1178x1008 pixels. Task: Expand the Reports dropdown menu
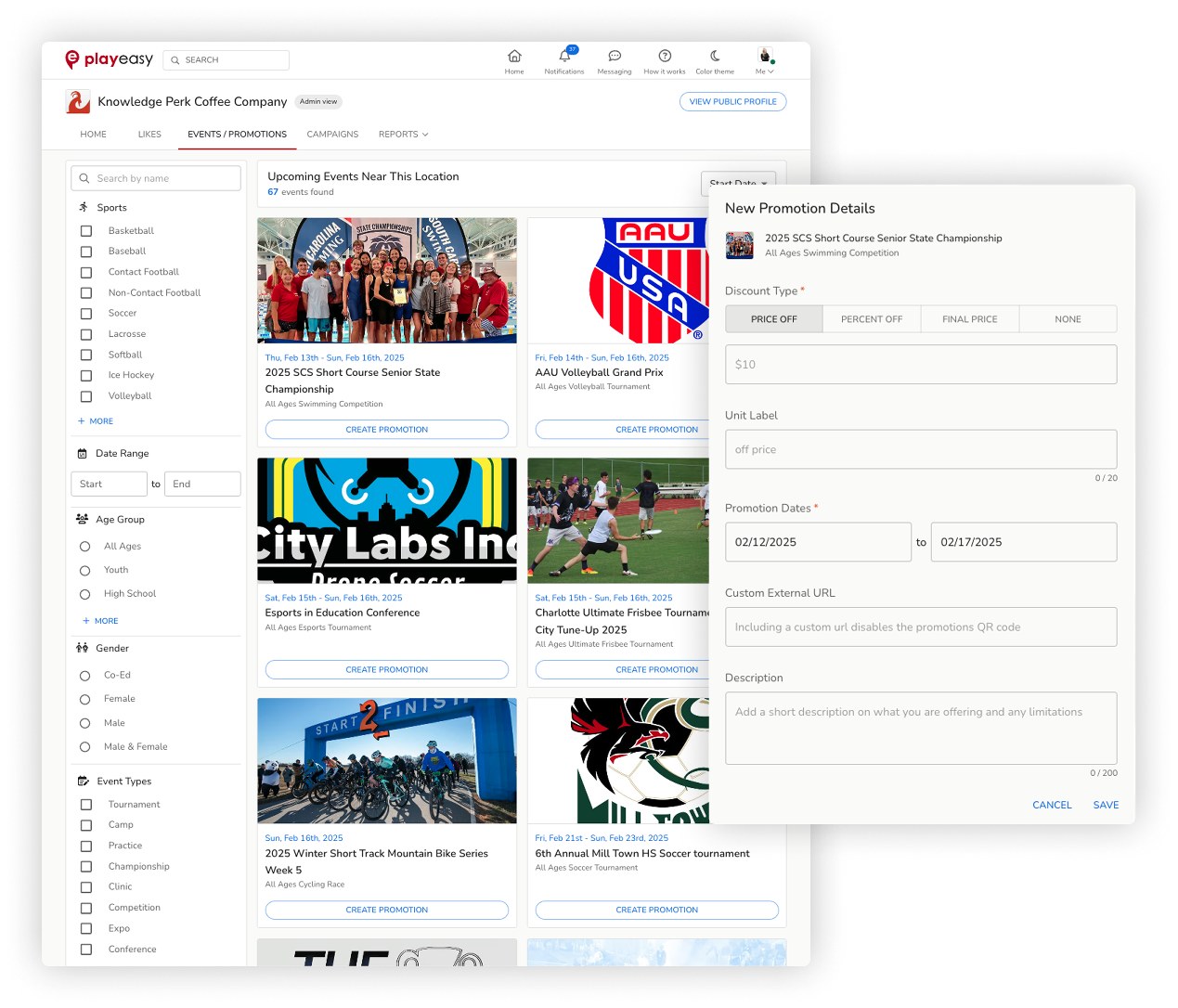click(404, 135)
